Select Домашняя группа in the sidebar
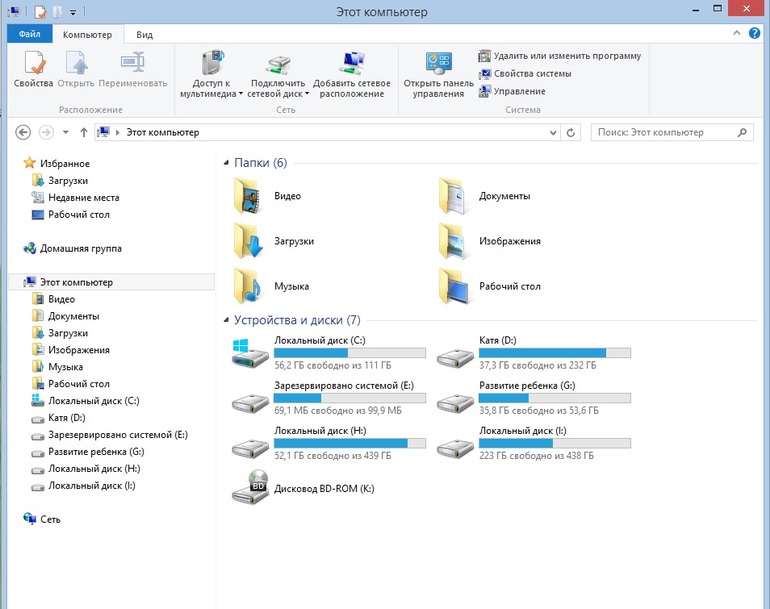Screen dimensions: 770x609 pyautogui.click(x=81, y=249)
